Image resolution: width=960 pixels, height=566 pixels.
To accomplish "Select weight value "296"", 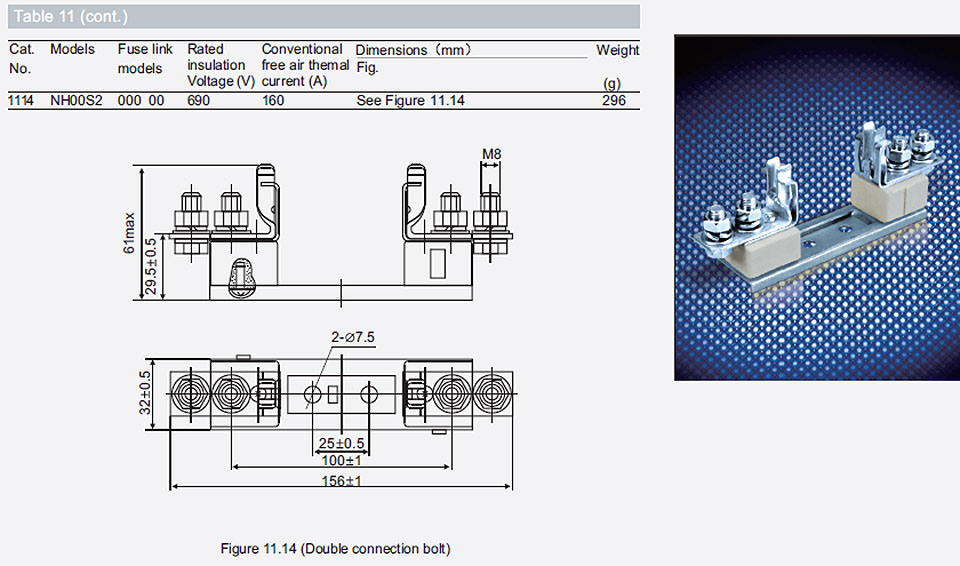I will (613, 100).
